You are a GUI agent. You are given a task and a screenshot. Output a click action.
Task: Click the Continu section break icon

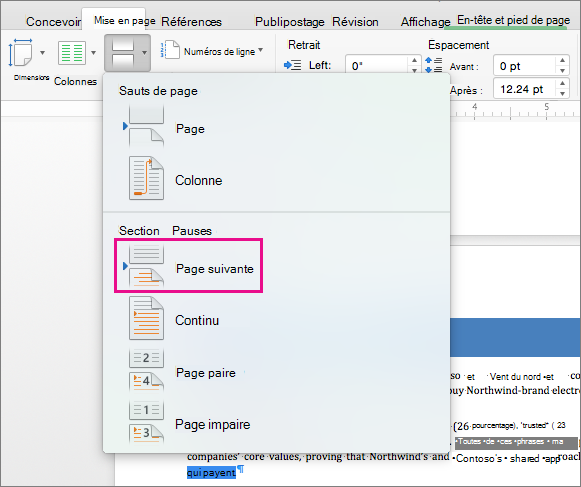tap(146, 318)
